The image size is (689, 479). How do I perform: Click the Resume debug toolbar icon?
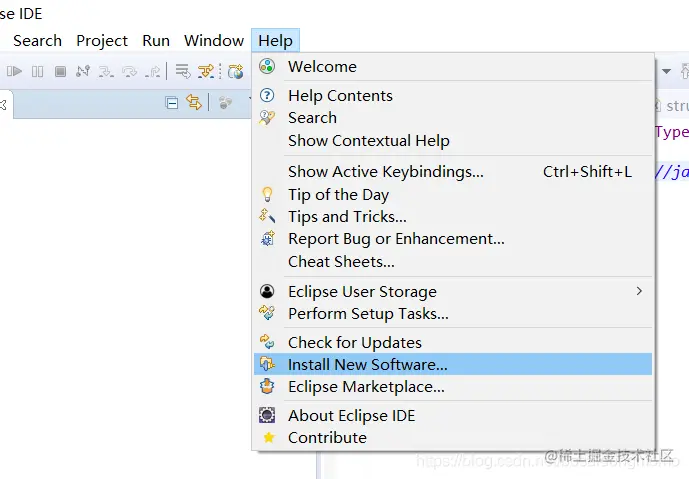pos(15,71)
